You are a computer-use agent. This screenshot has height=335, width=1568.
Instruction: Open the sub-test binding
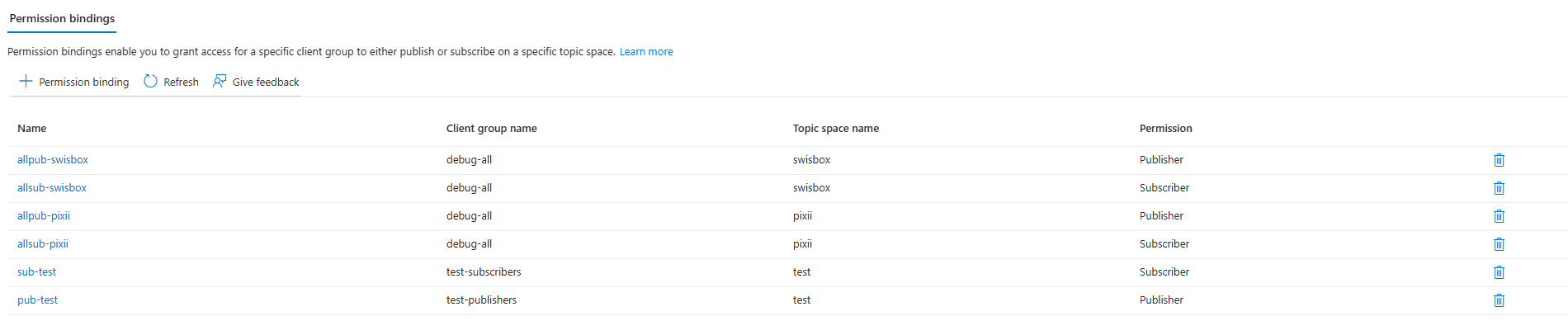point(37,271)
